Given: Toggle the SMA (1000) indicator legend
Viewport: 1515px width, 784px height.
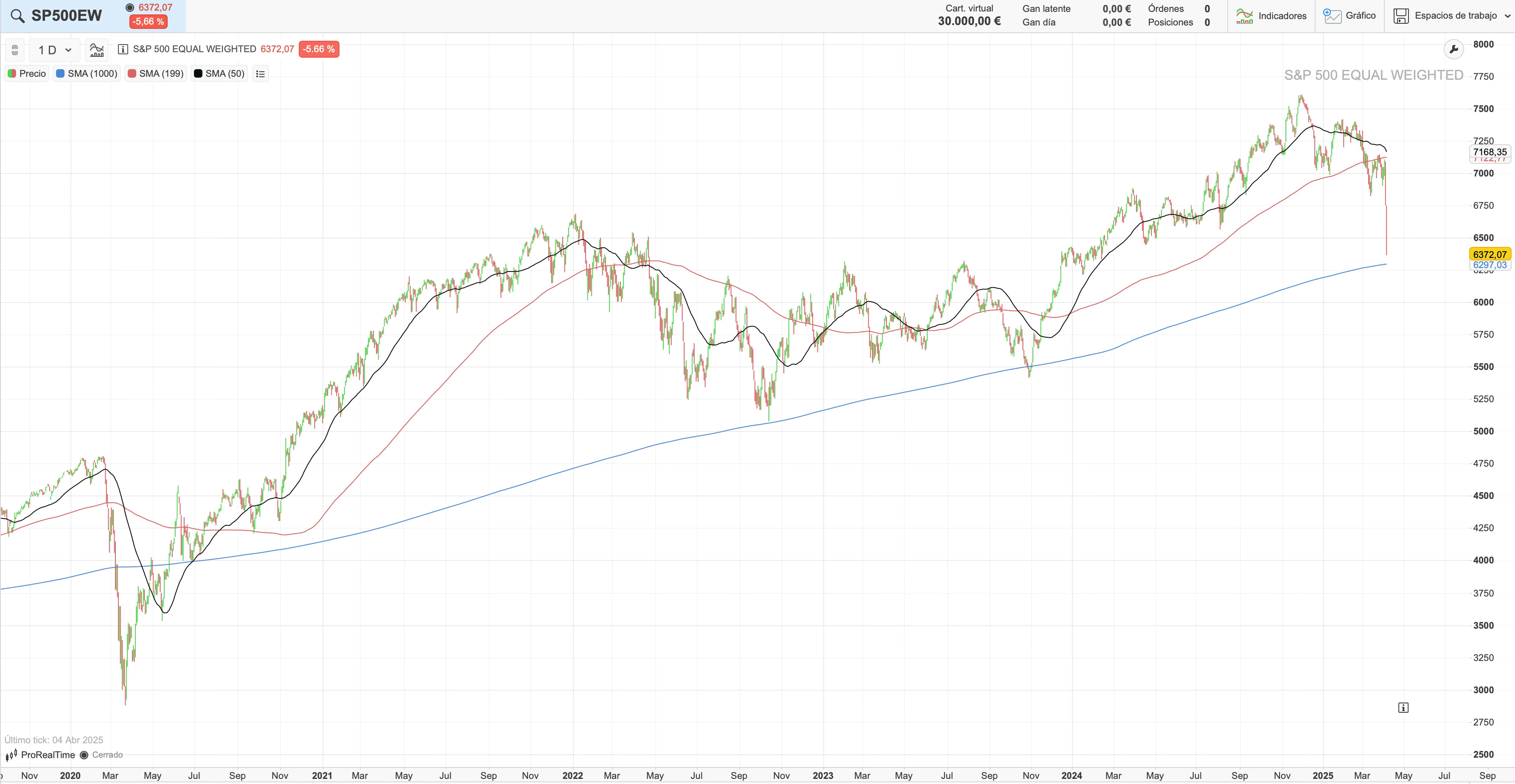Looking at the screenshot, I should point(87,73).
